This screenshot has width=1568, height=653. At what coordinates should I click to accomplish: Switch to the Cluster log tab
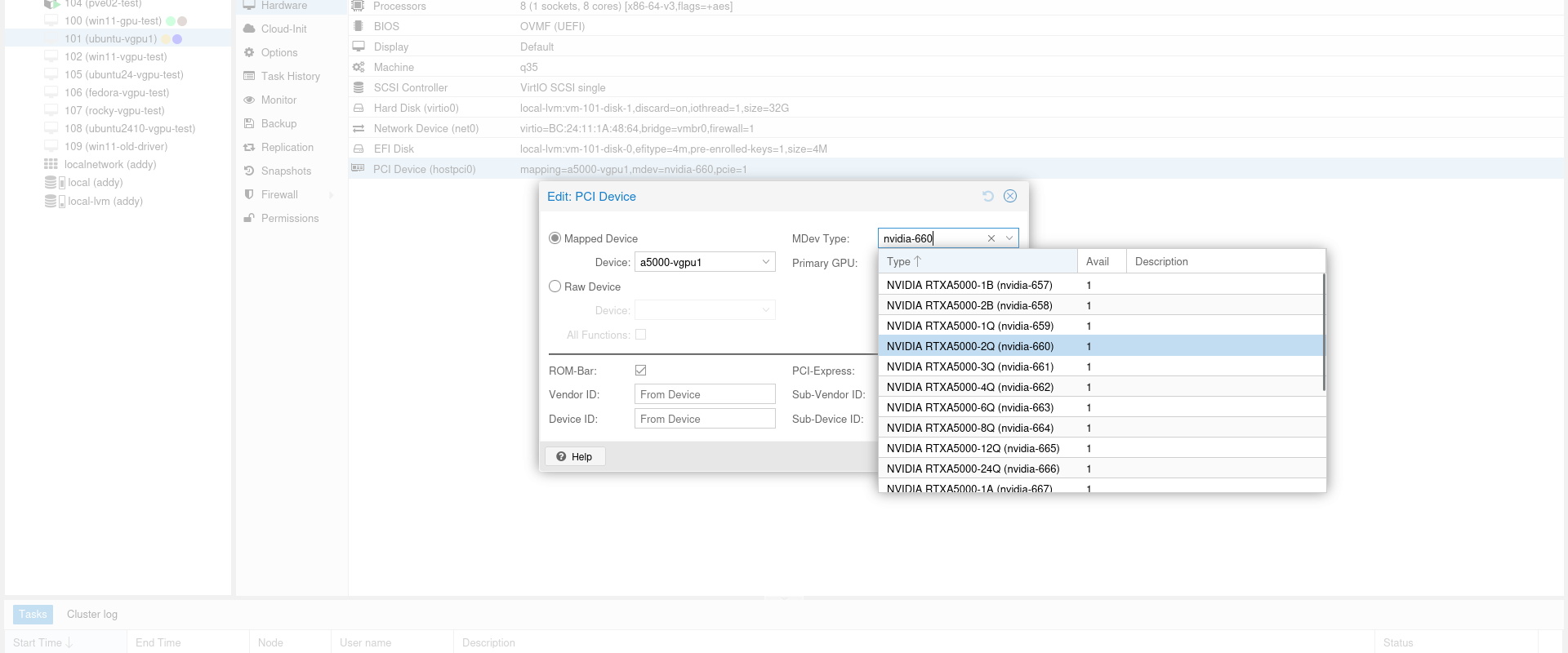[92, 614]
